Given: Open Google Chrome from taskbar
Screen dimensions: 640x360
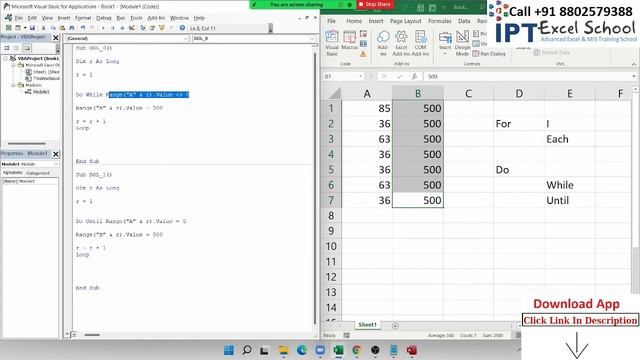Looking at the screenshot, I should click(357, 350).
